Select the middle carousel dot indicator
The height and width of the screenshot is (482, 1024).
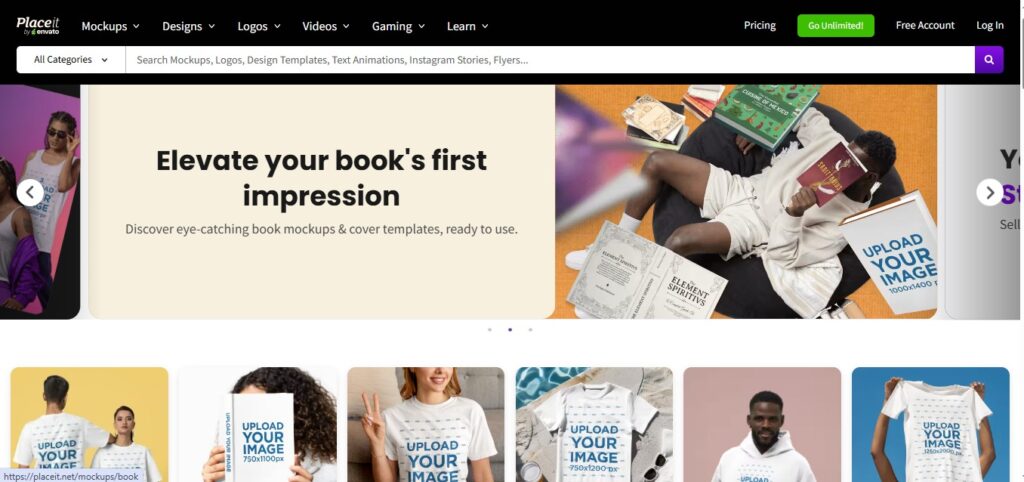pos(510,330)
